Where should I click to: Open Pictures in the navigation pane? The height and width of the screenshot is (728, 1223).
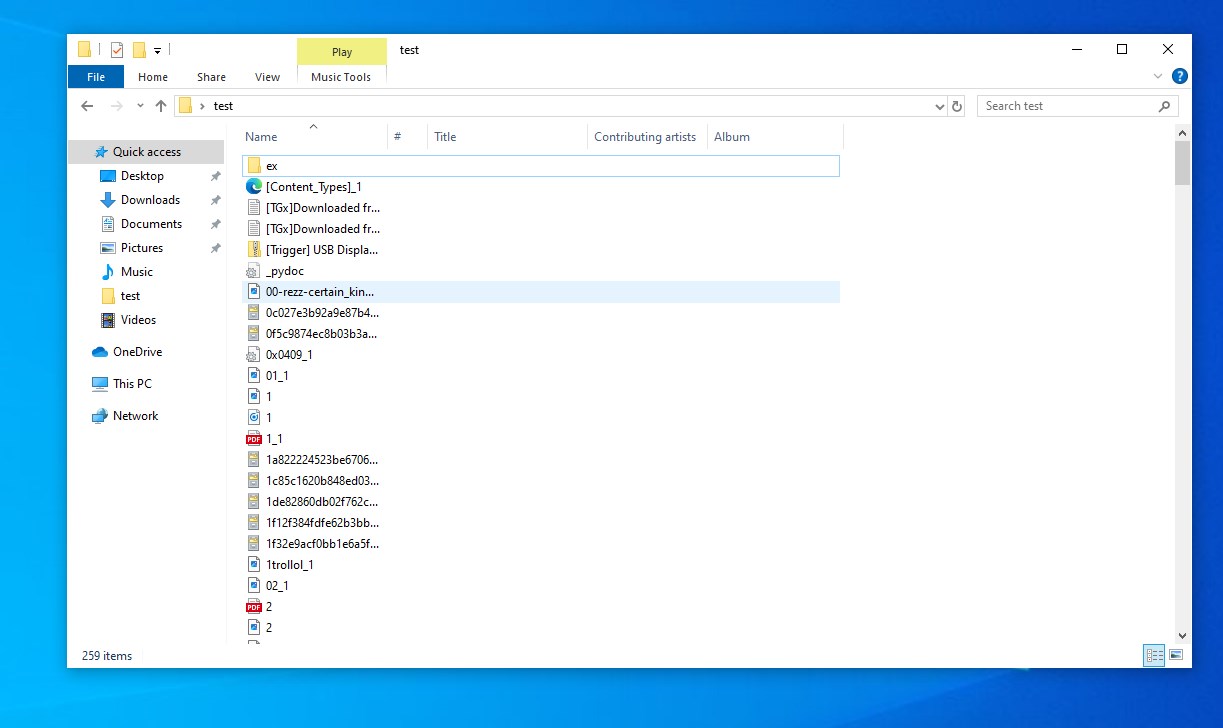tap(142, 248)
